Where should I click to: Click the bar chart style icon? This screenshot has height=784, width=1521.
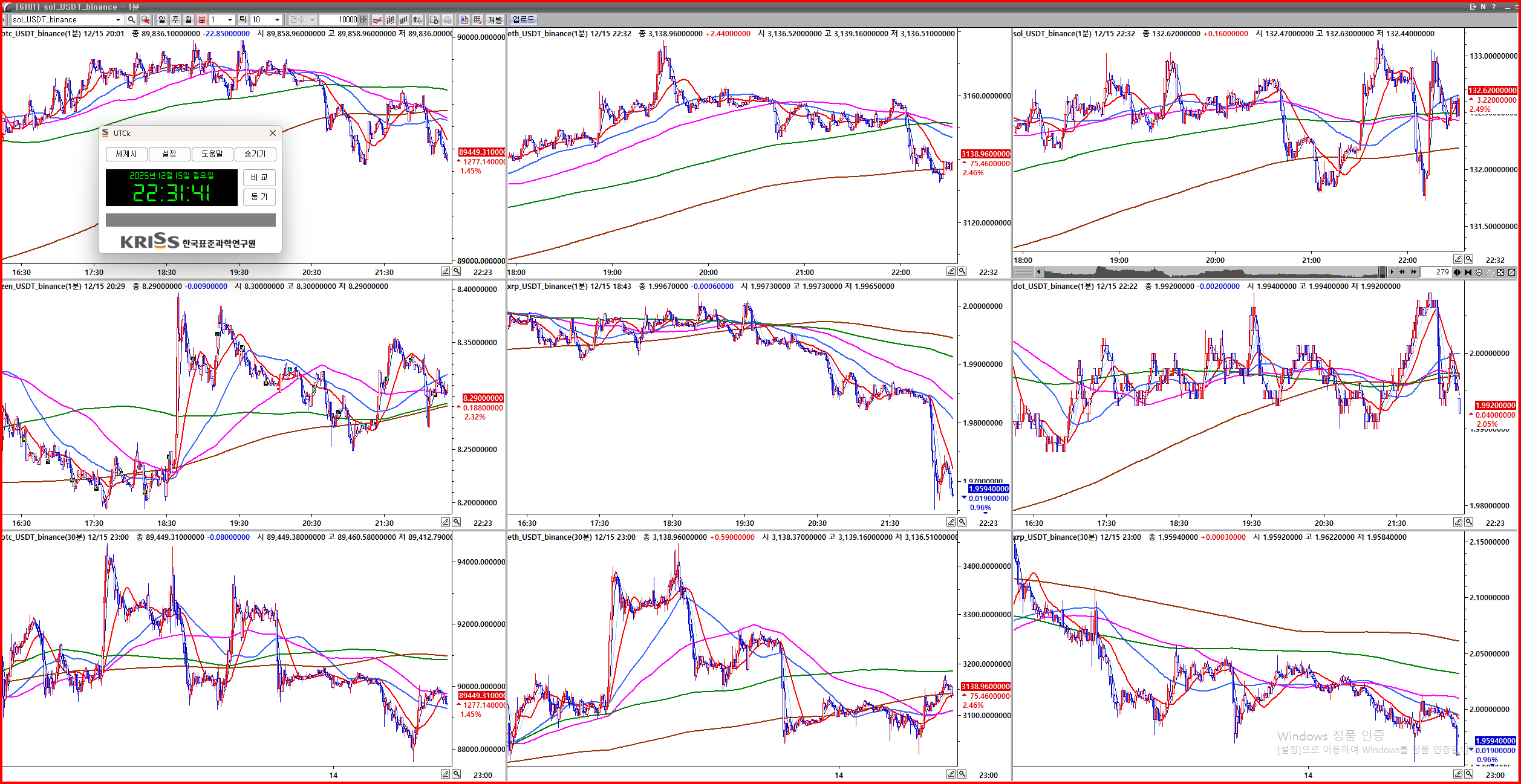pos(403,20)
